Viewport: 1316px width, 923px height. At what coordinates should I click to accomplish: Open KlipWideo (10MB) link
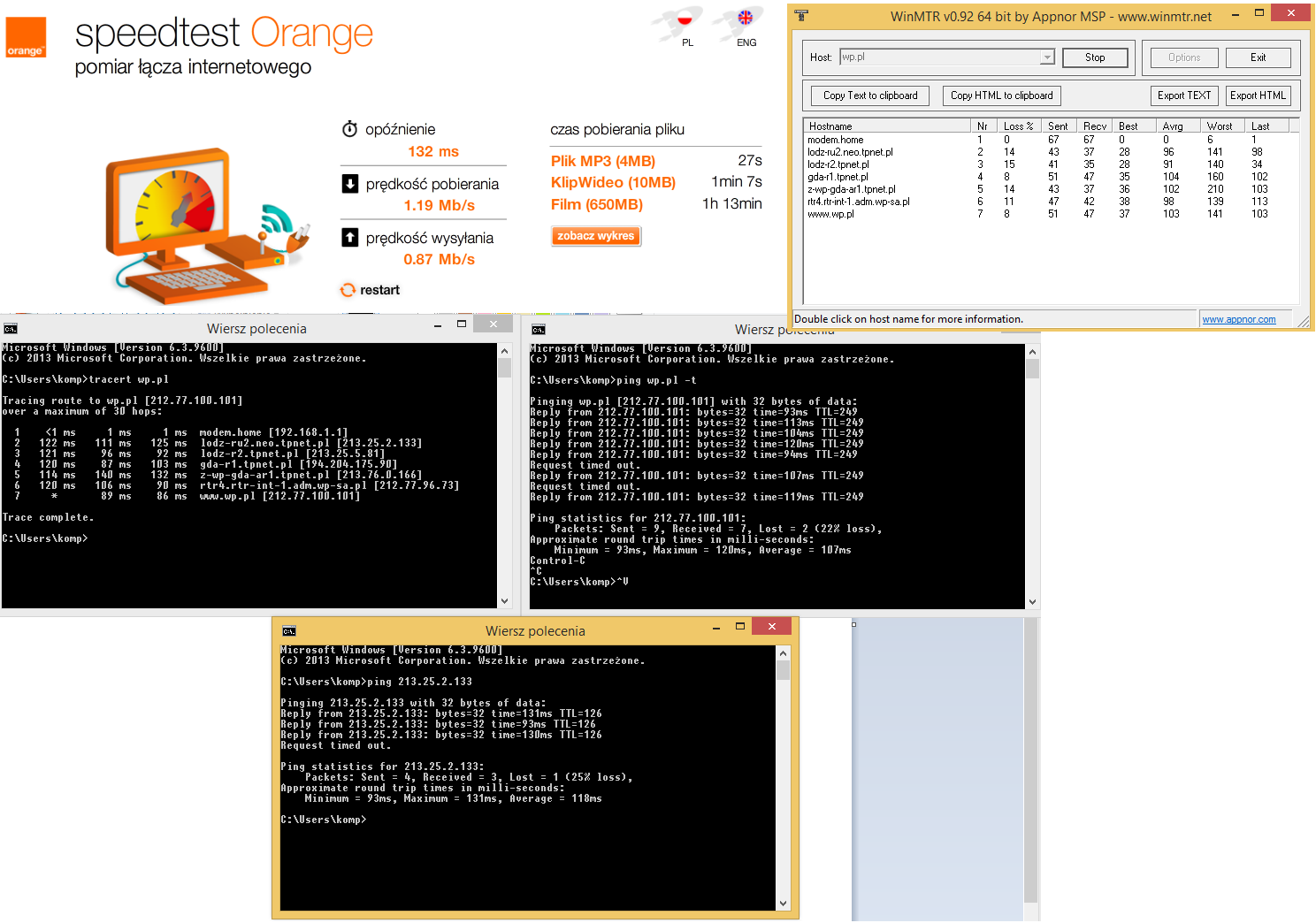pyautogui.click(x=613, y=182)
